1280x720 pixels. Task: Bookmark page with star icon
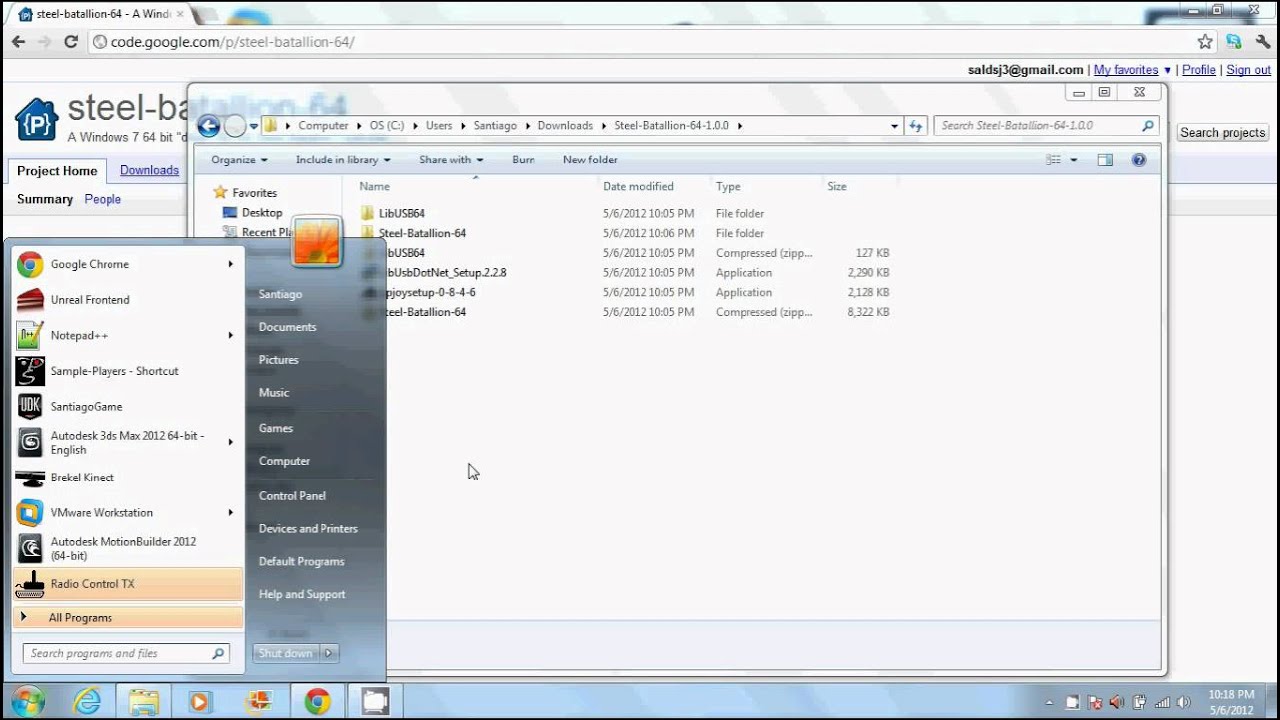pos(1205,42)
